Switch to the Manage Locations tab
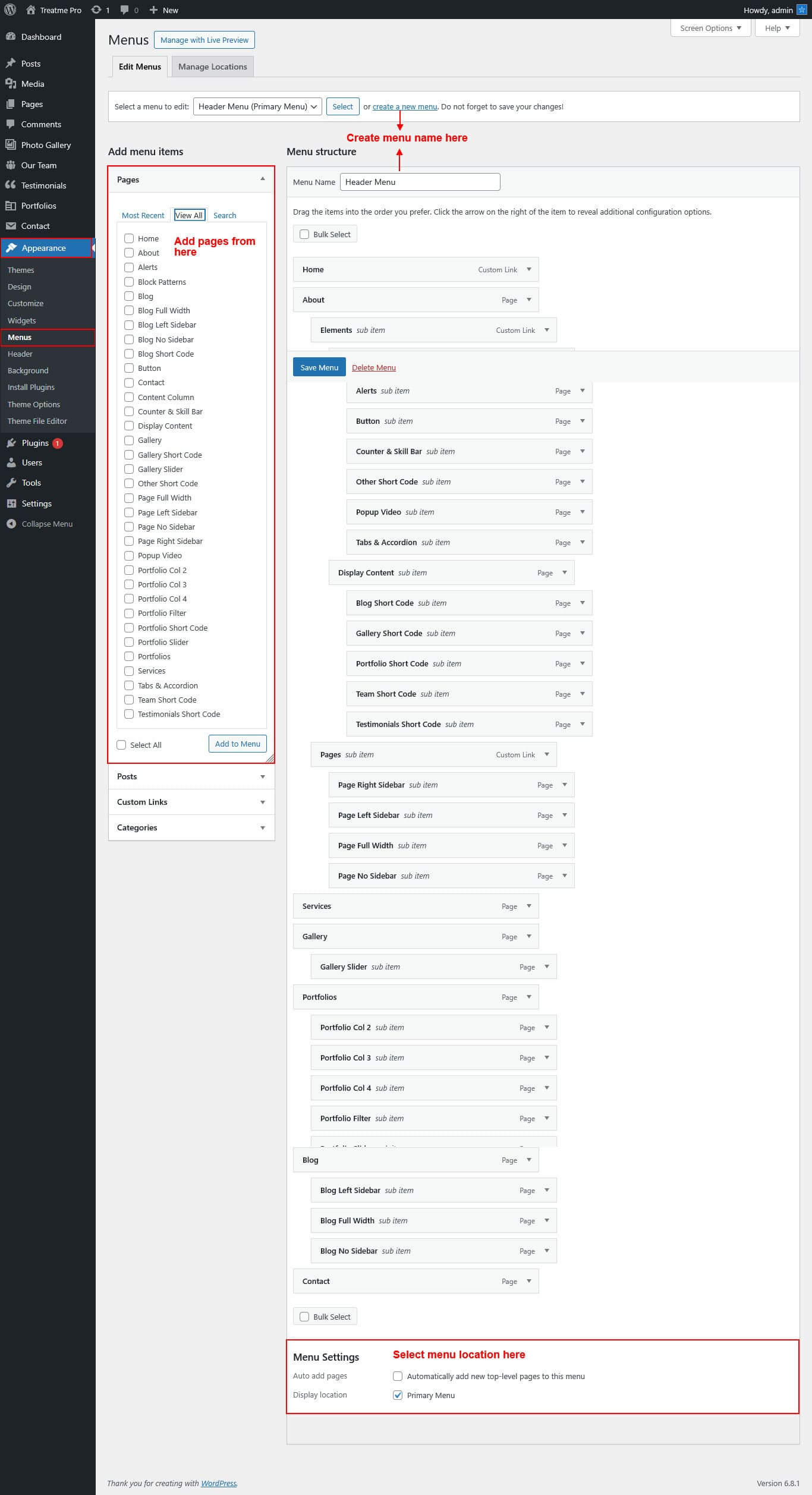This screenshot has height=1495, width=812. pyautogui.click(x=212, y=67)
